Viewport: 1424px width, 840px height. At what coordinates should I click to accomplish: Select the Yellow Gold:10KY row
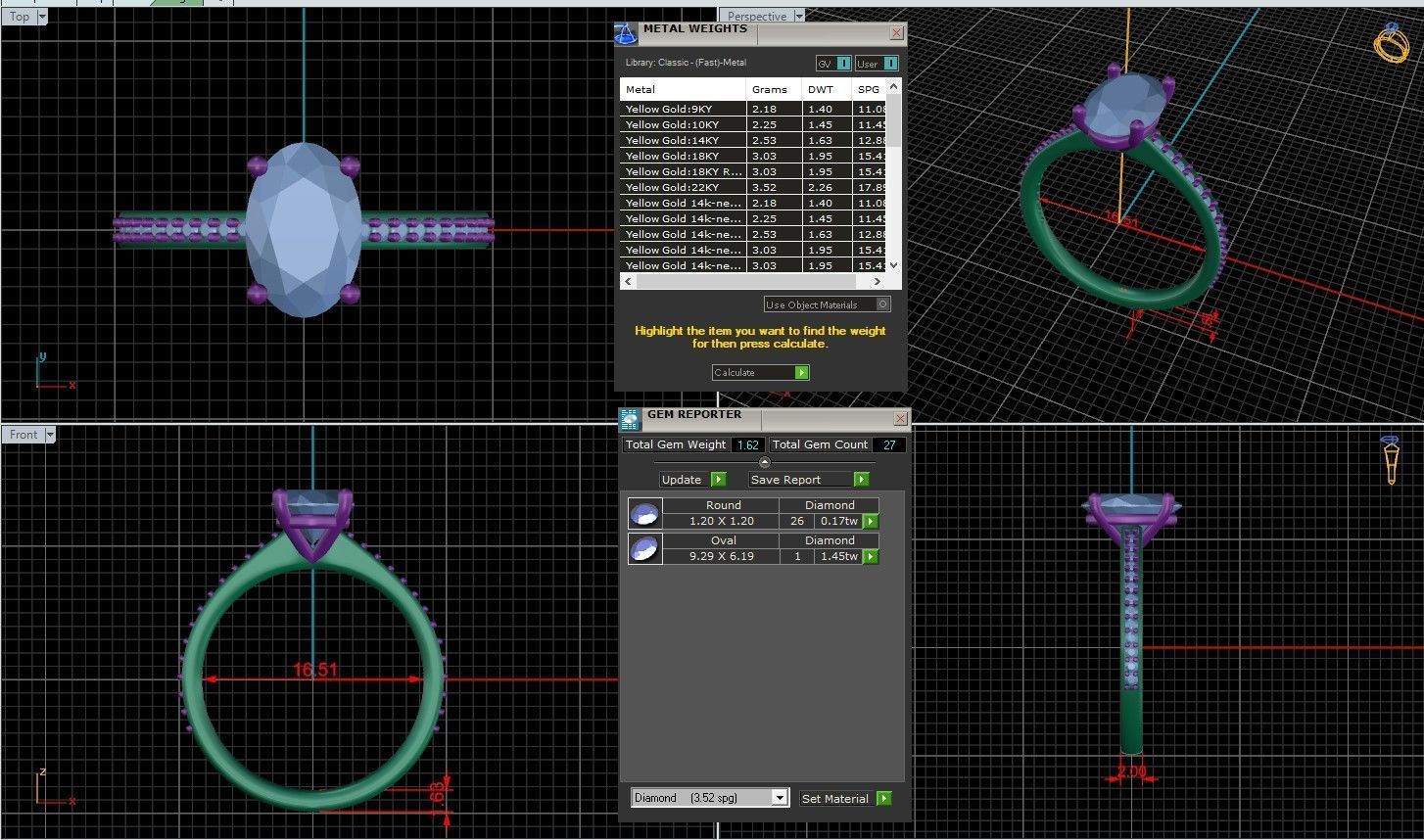(x=754, y=124)
